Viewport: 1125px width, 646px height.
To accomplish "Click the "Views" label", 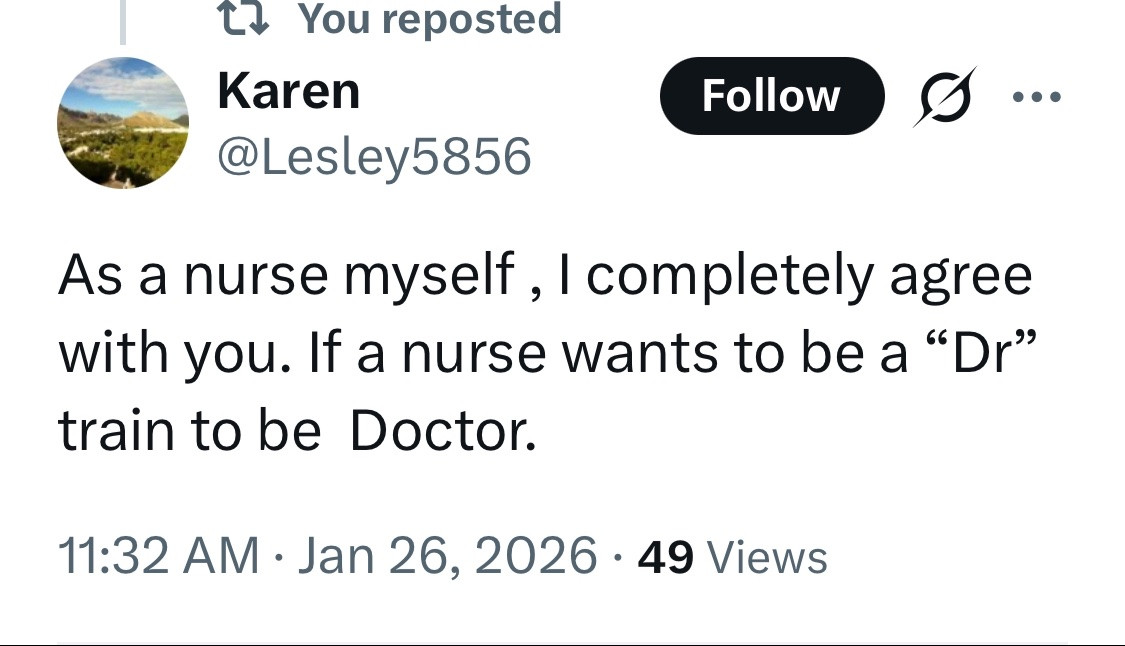I will (767, 557).
